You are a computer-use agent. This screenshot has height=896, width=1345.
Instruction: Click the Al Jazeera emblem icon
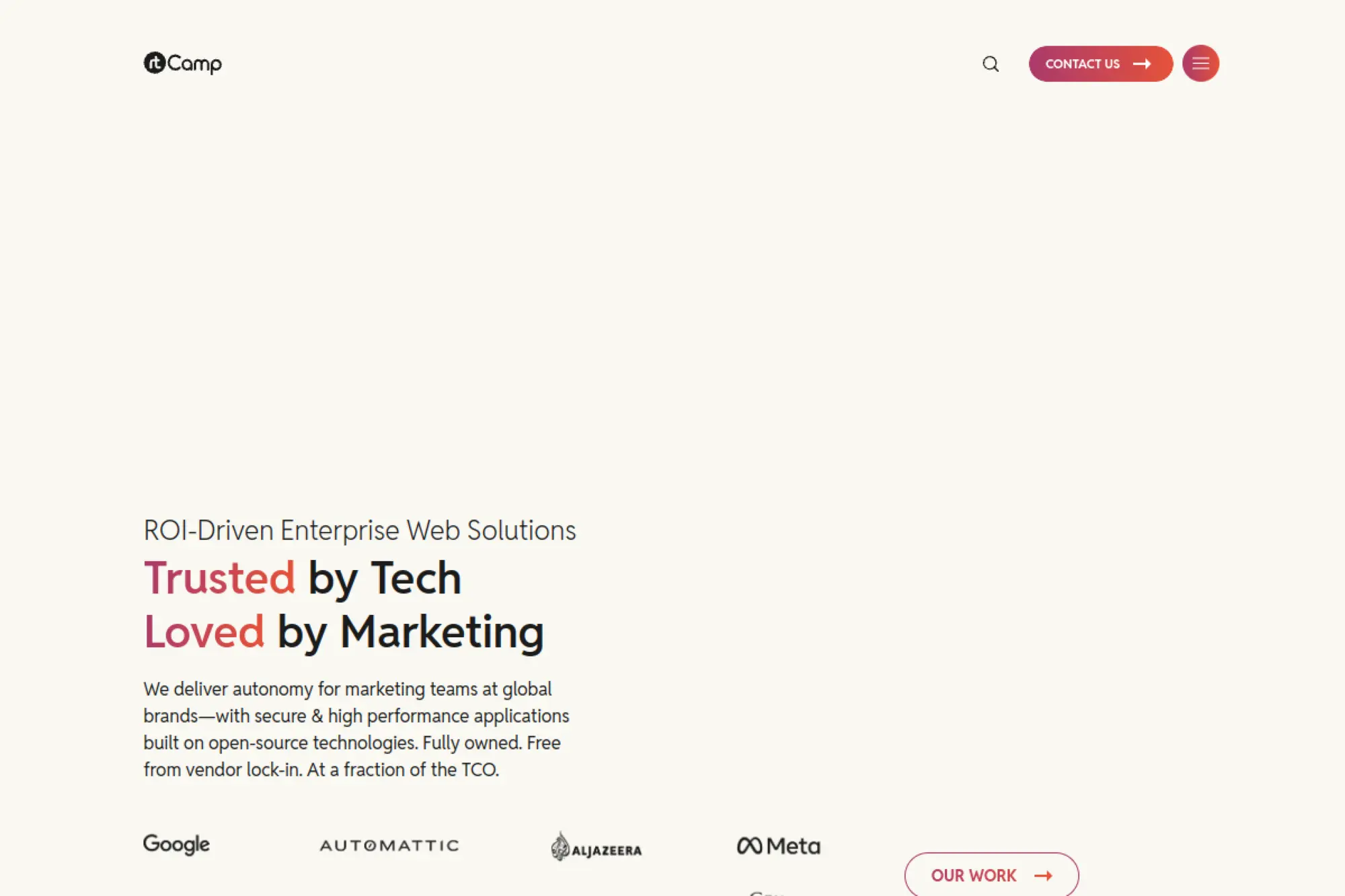(x=560, y=846)
